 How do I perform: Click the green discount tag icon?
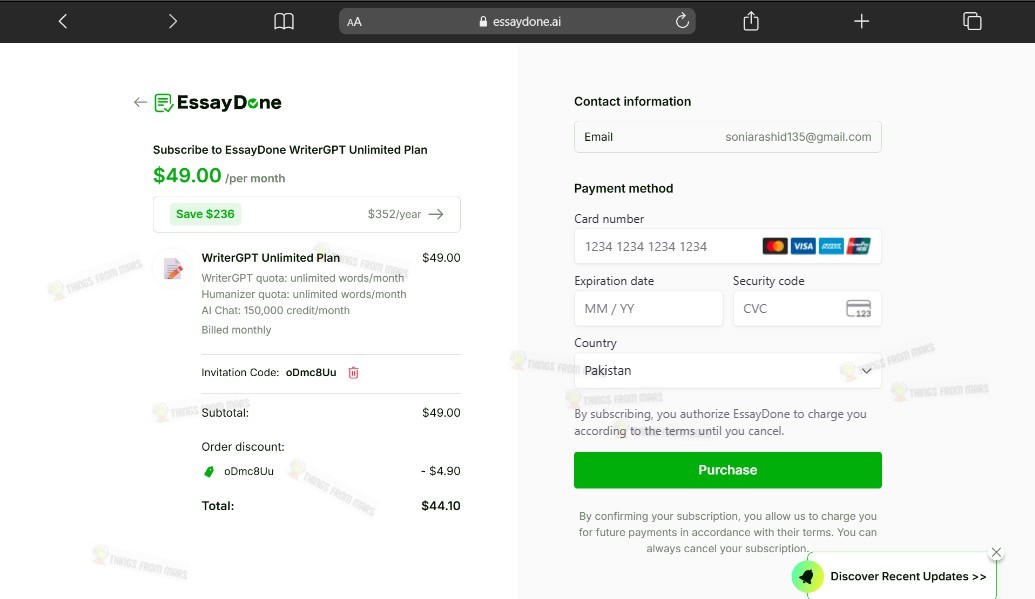point(209,472)
